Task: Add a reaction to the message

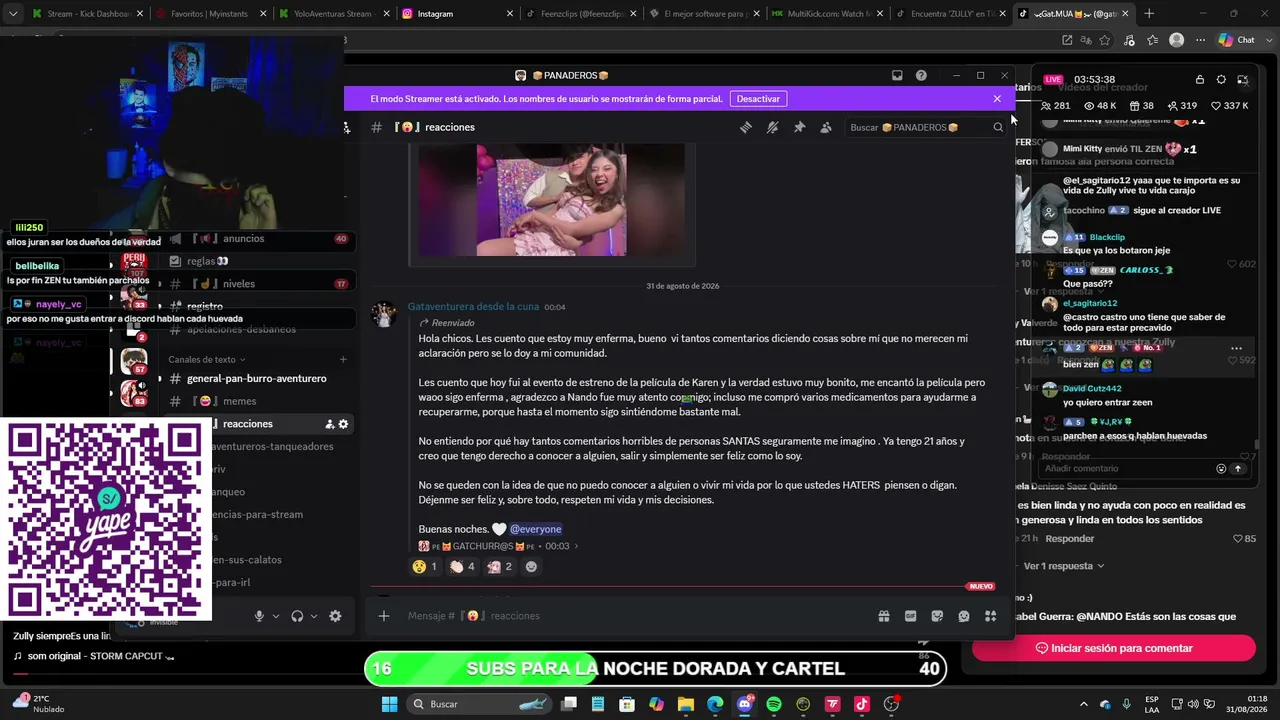Action: coord(531,567)
